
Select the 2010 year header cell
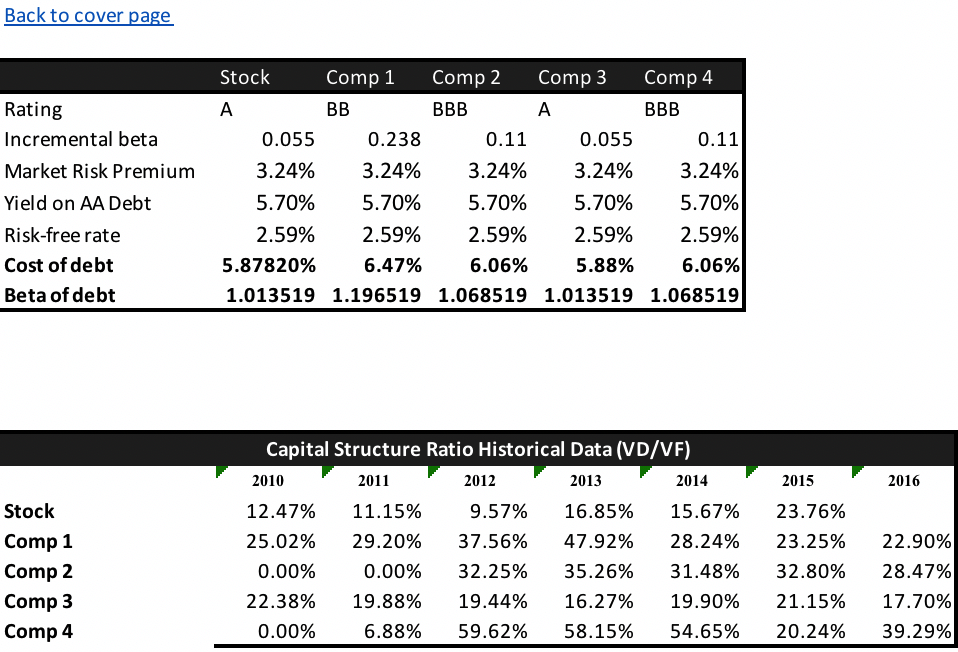point(267,481)
